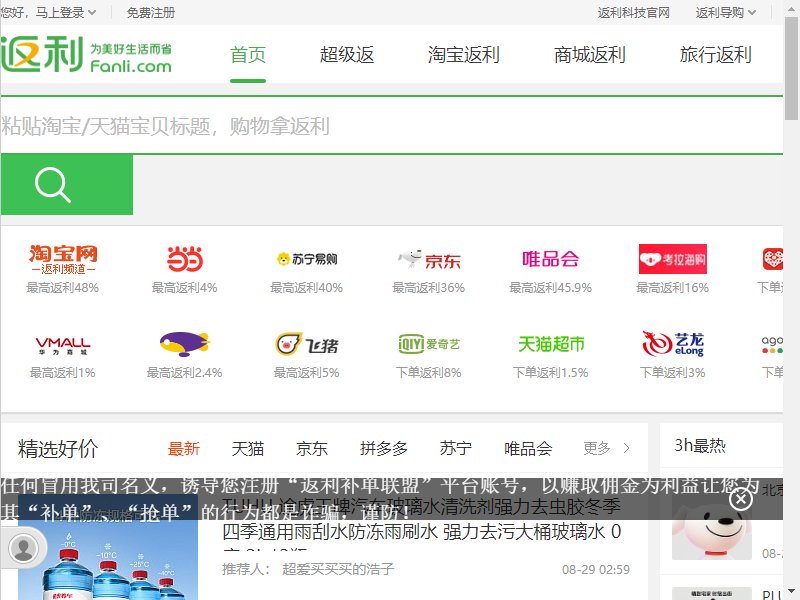
Task: Open the Suning store logo
Action: tap(307, 259)
